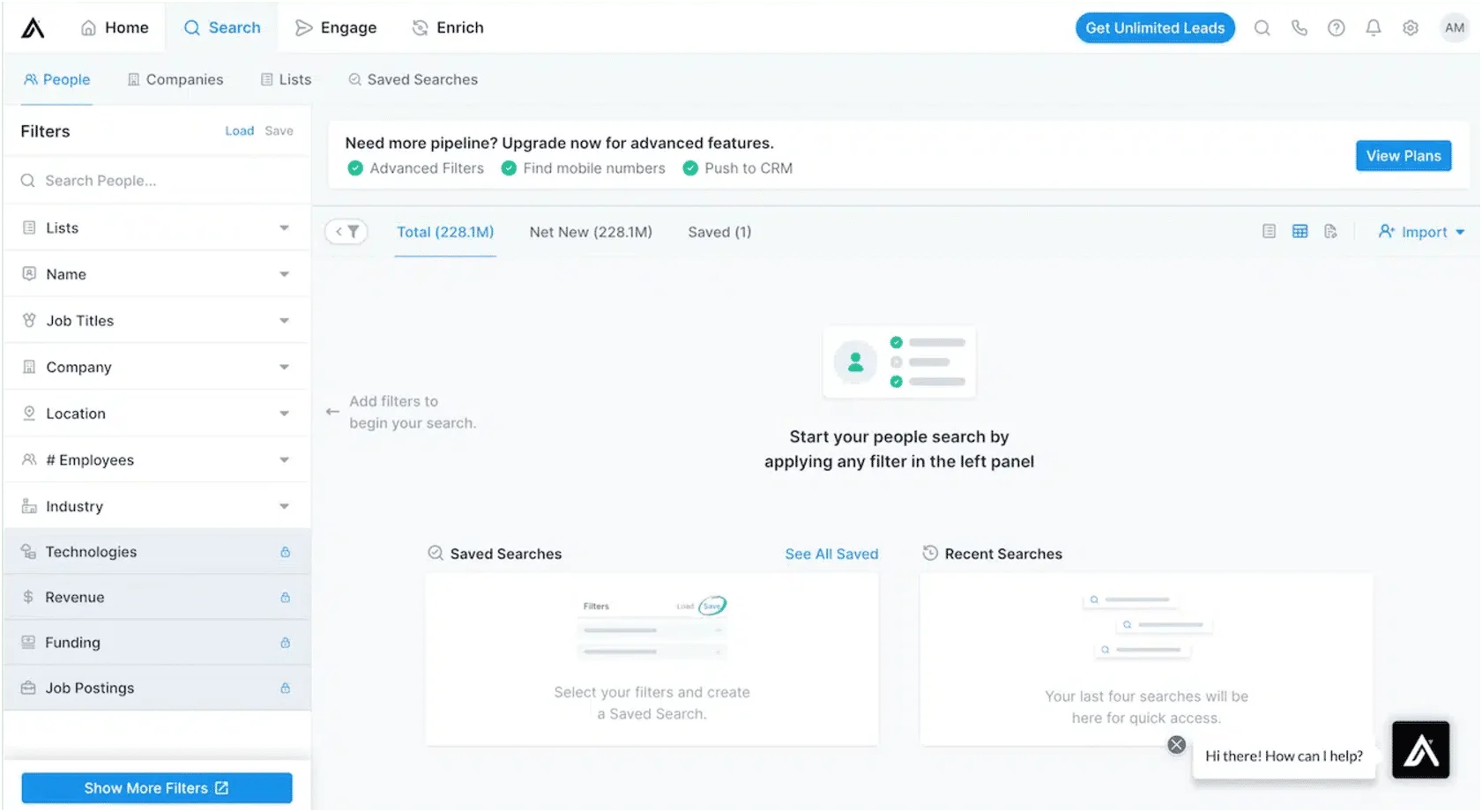Click the lock icon on Technologies filter
1482x812 pixels.
285,552
